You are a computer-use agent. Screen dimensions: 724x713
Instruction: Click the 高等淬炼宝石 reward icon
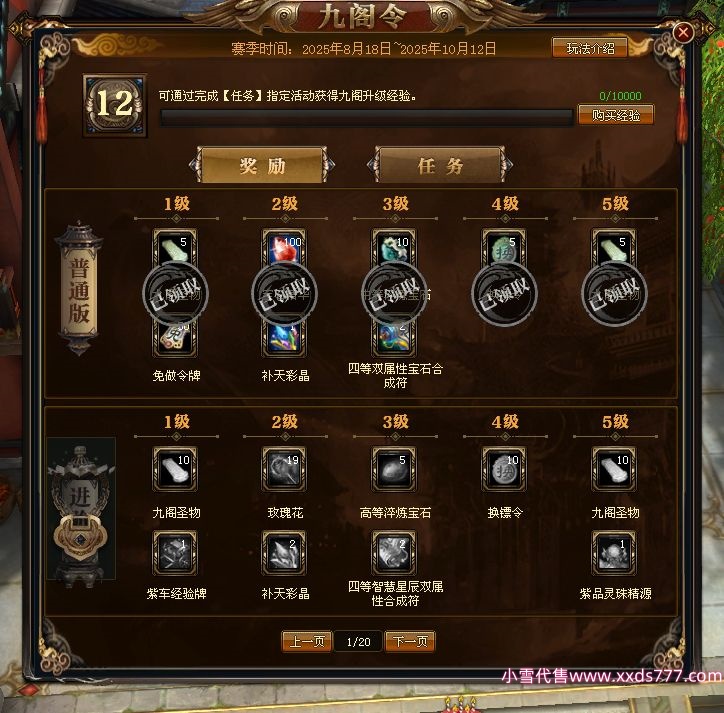click(394, 469)
